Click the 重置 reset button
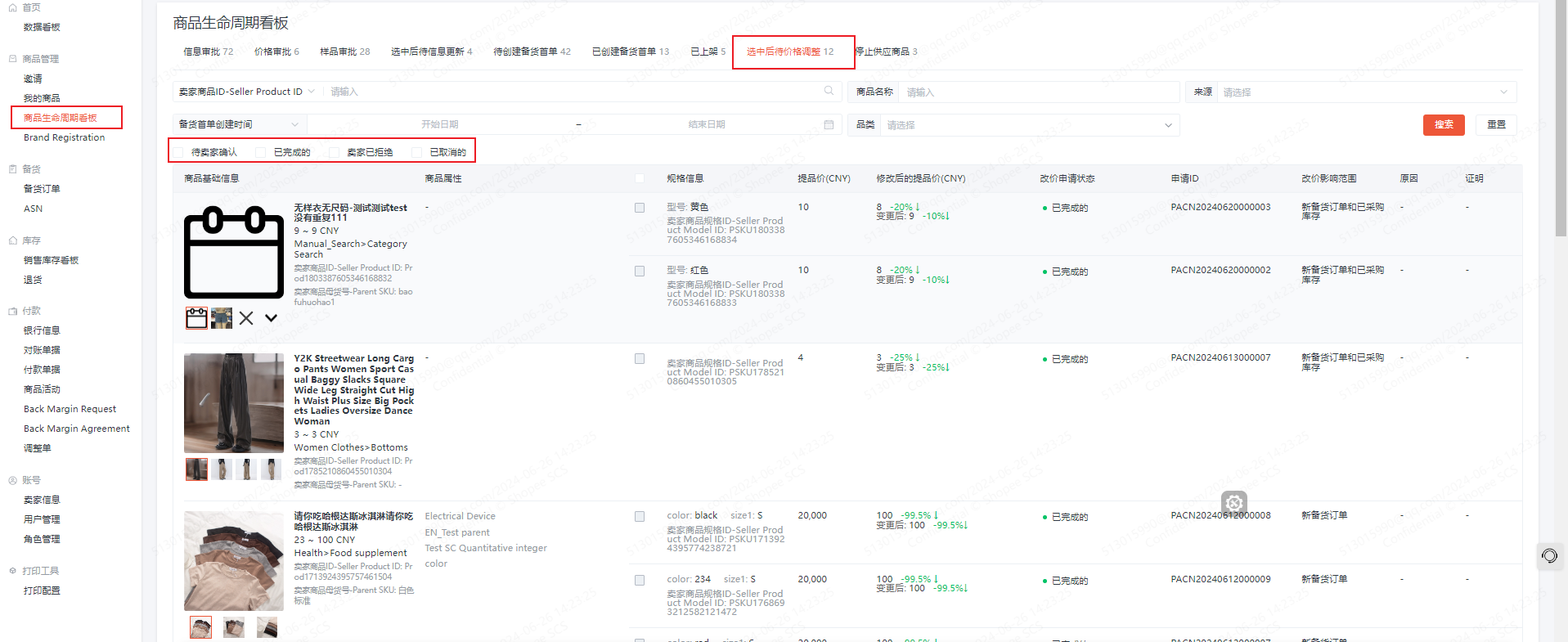 coord(1496,124)
